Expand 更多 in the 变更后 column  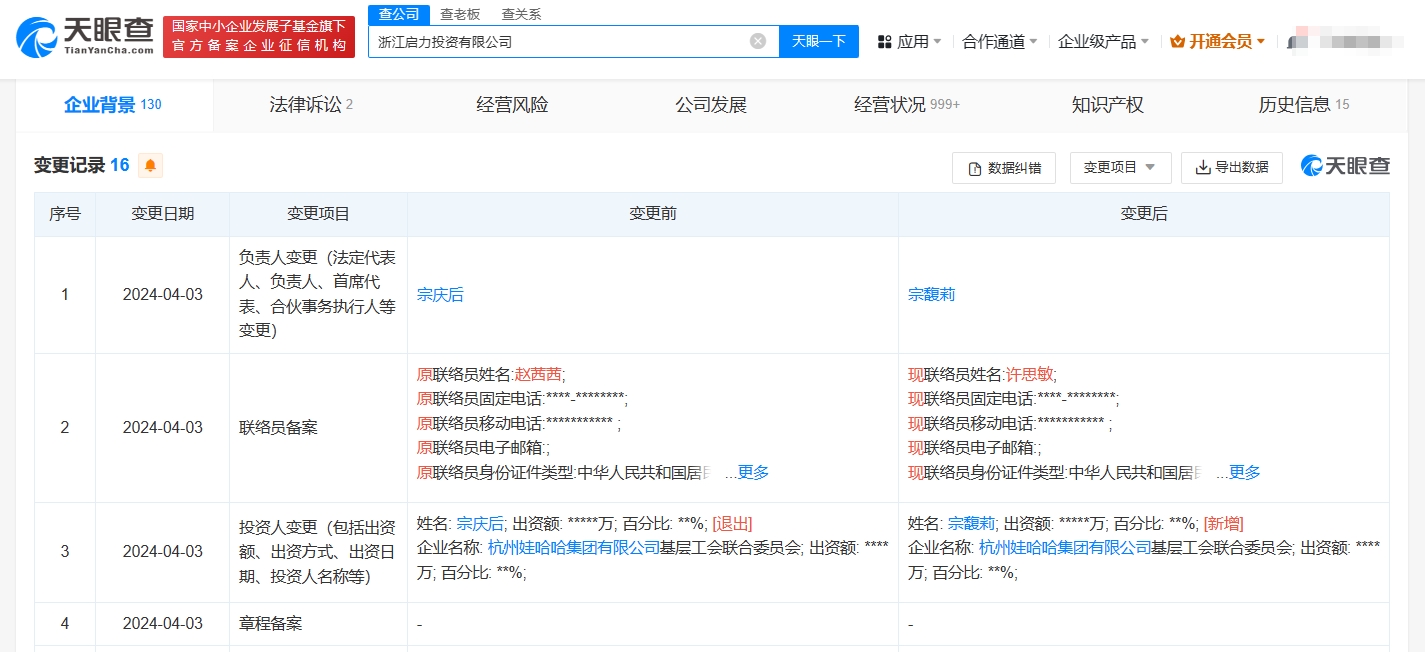click(1244, 472)
